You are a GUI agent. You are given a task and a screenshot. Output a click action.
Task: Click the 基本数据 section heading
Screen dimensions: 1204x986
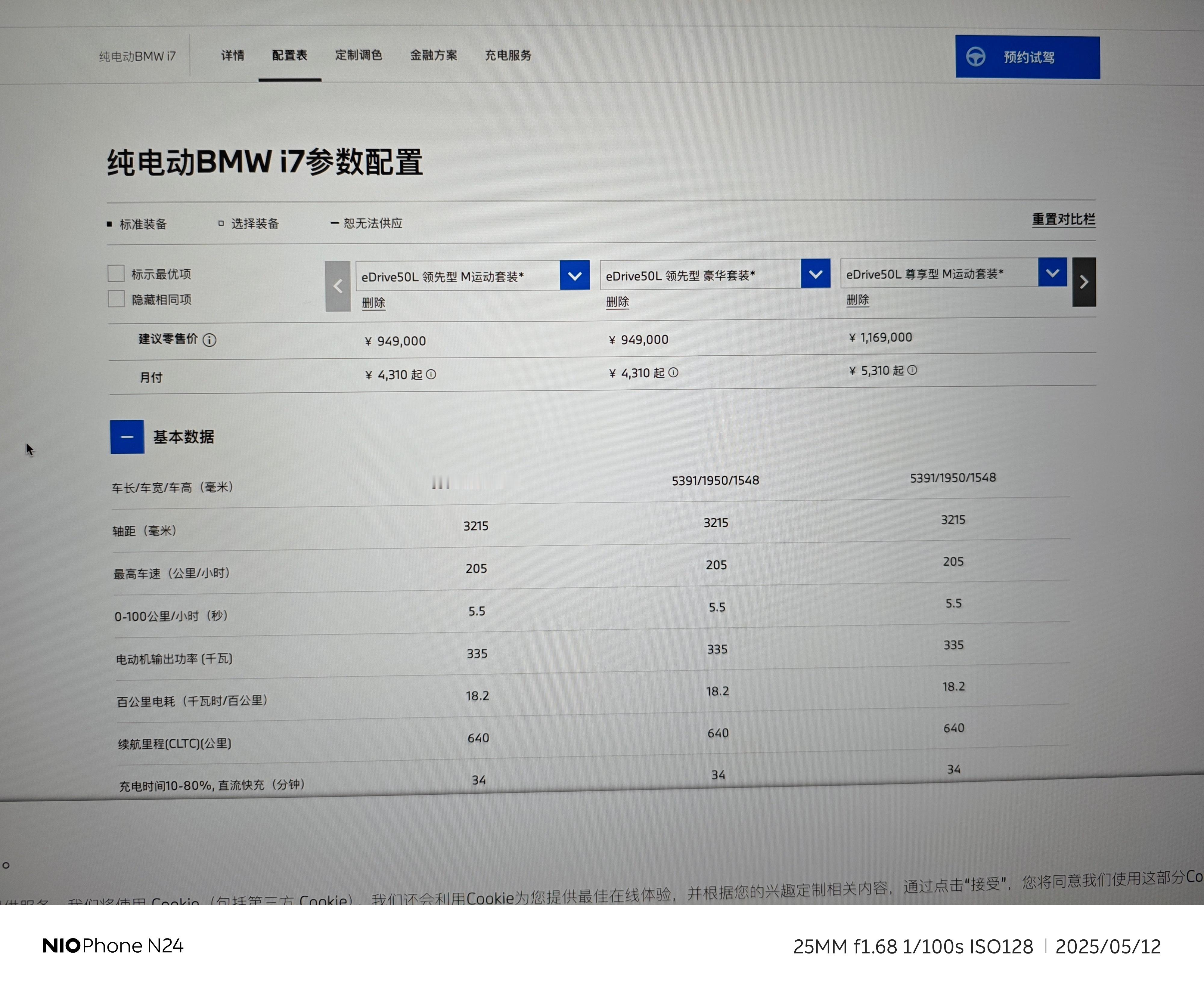pos(184,437)
